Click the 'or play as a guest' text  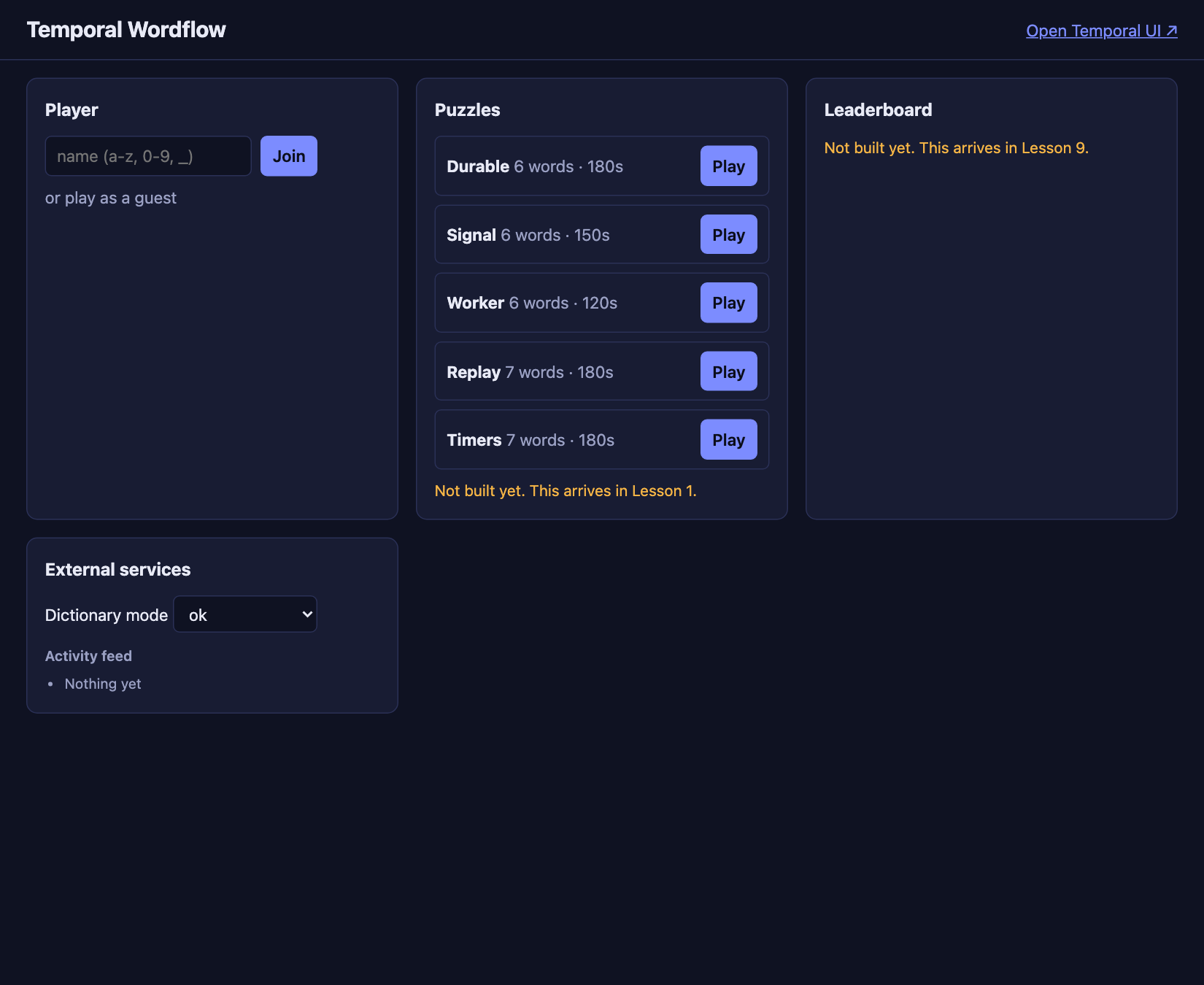(x=111, y=198)
